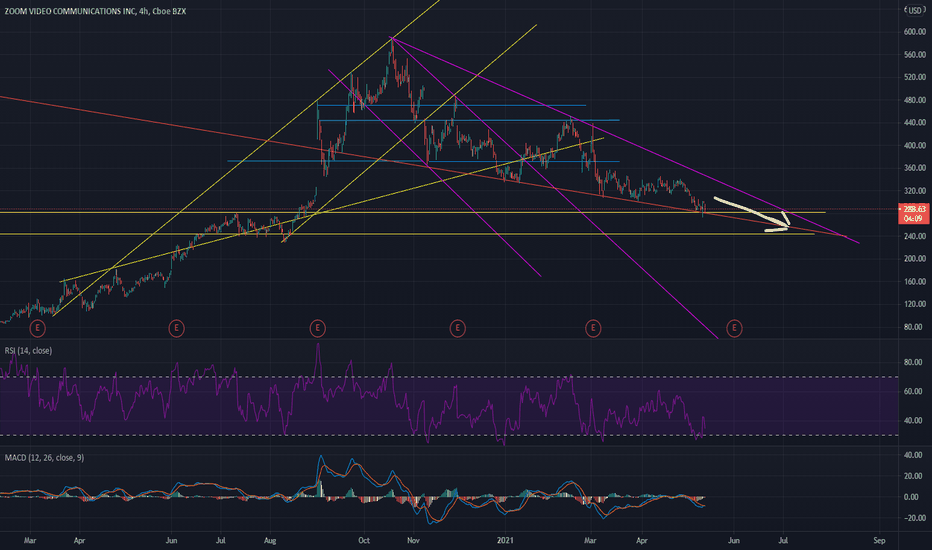The height and width of the screenshot is (550, 932).
Task: Click the earnings E marker between Aug and Oct
Action: [x=317, y=328]
